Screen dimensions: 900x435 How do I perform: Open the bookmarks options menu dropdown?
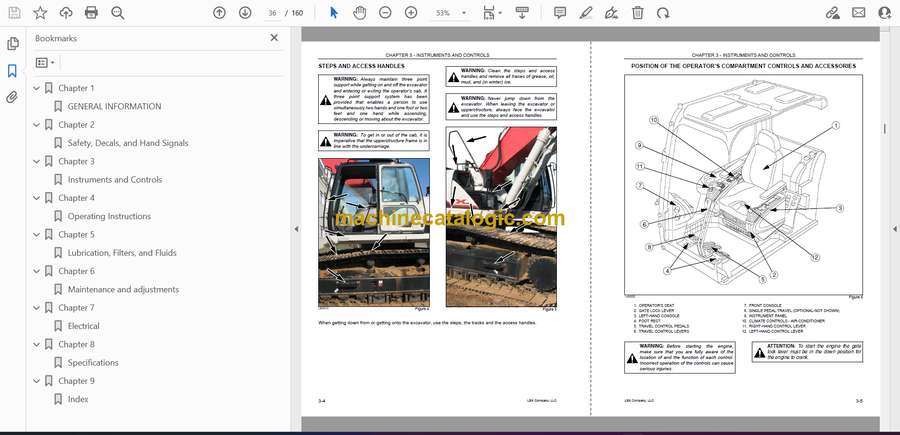click(x=45, y=63)
